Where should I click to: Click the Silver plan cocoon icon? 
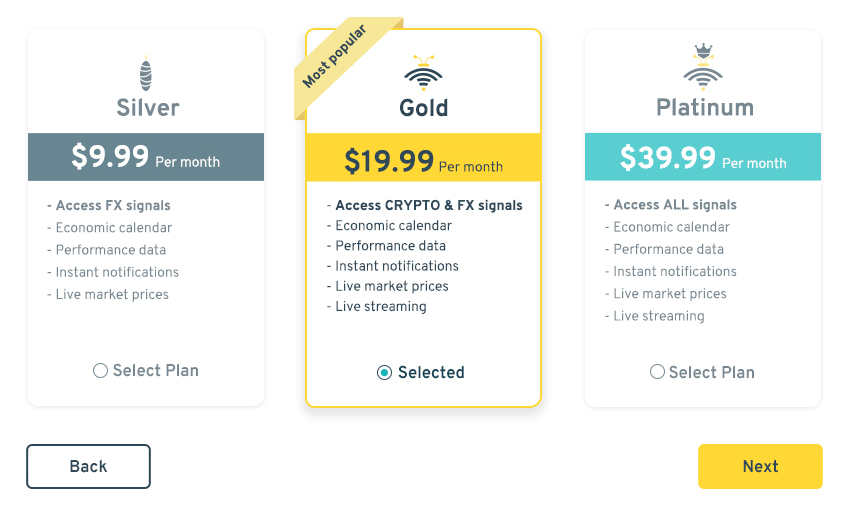coord(146,74)
